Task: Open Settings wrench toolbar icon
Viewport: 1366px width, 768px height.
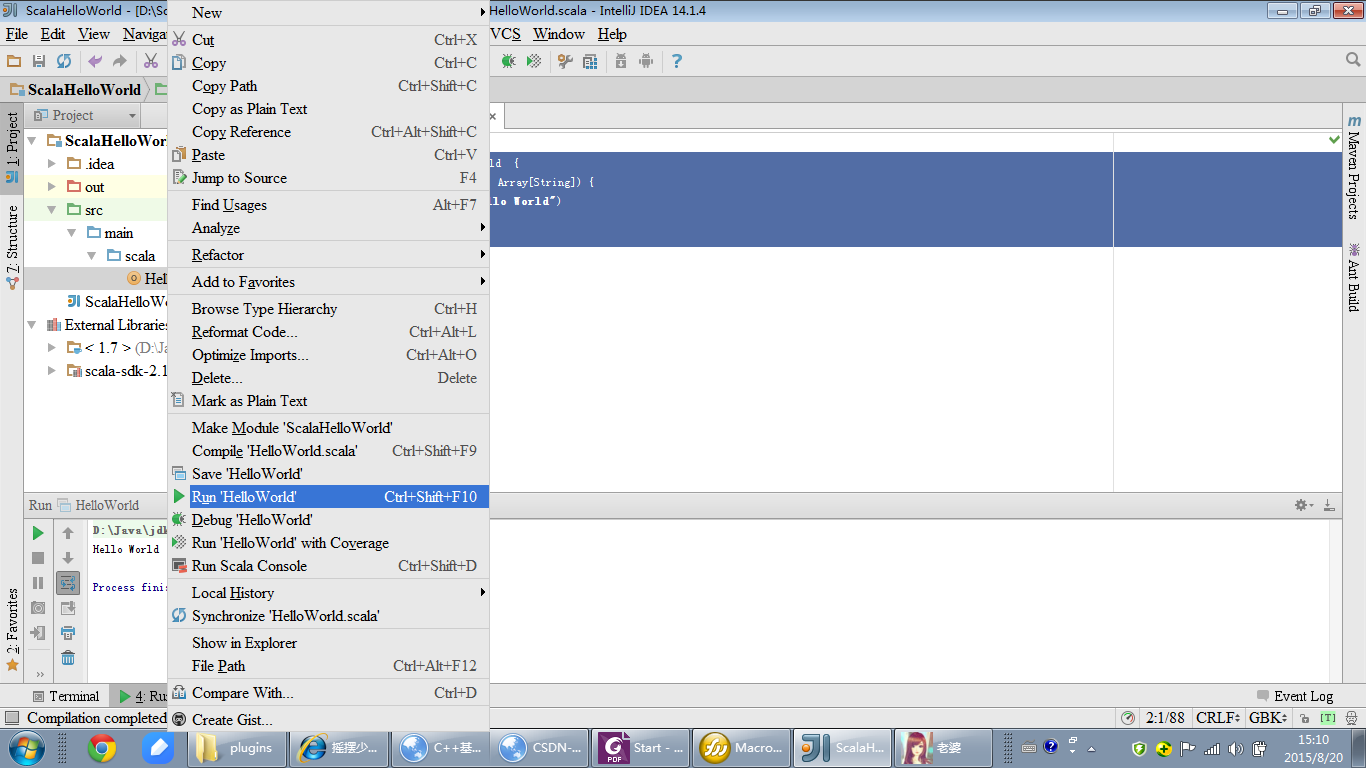Action: click(565, 61)
